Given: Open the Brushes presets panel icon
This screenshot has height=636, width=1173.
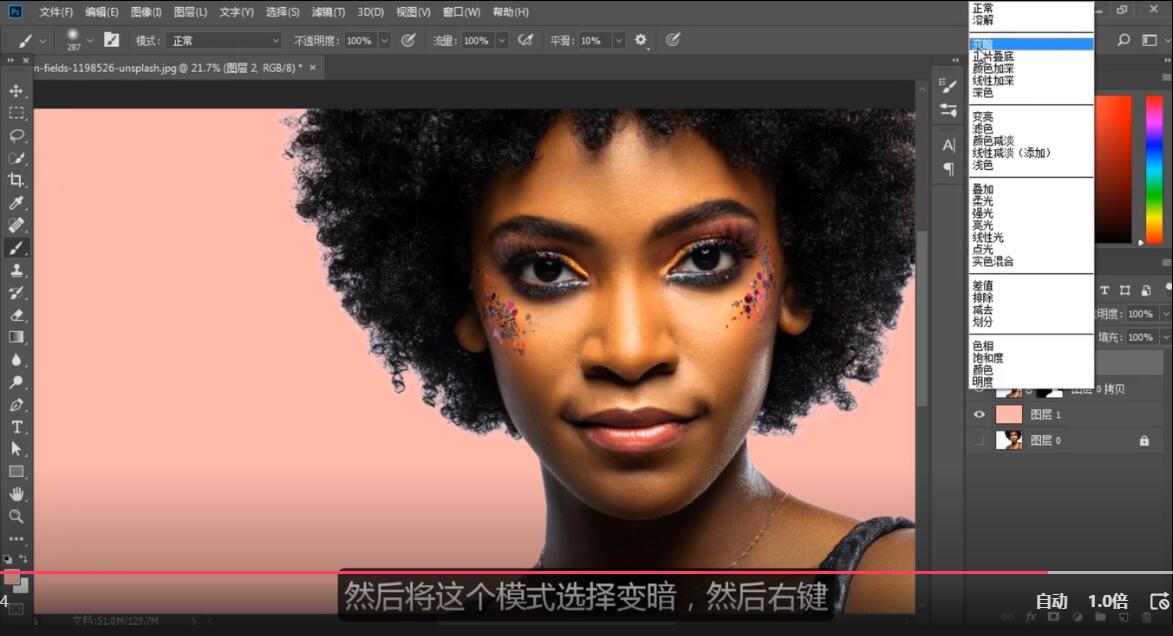Looking at the screenshot, I should (949, 111).
